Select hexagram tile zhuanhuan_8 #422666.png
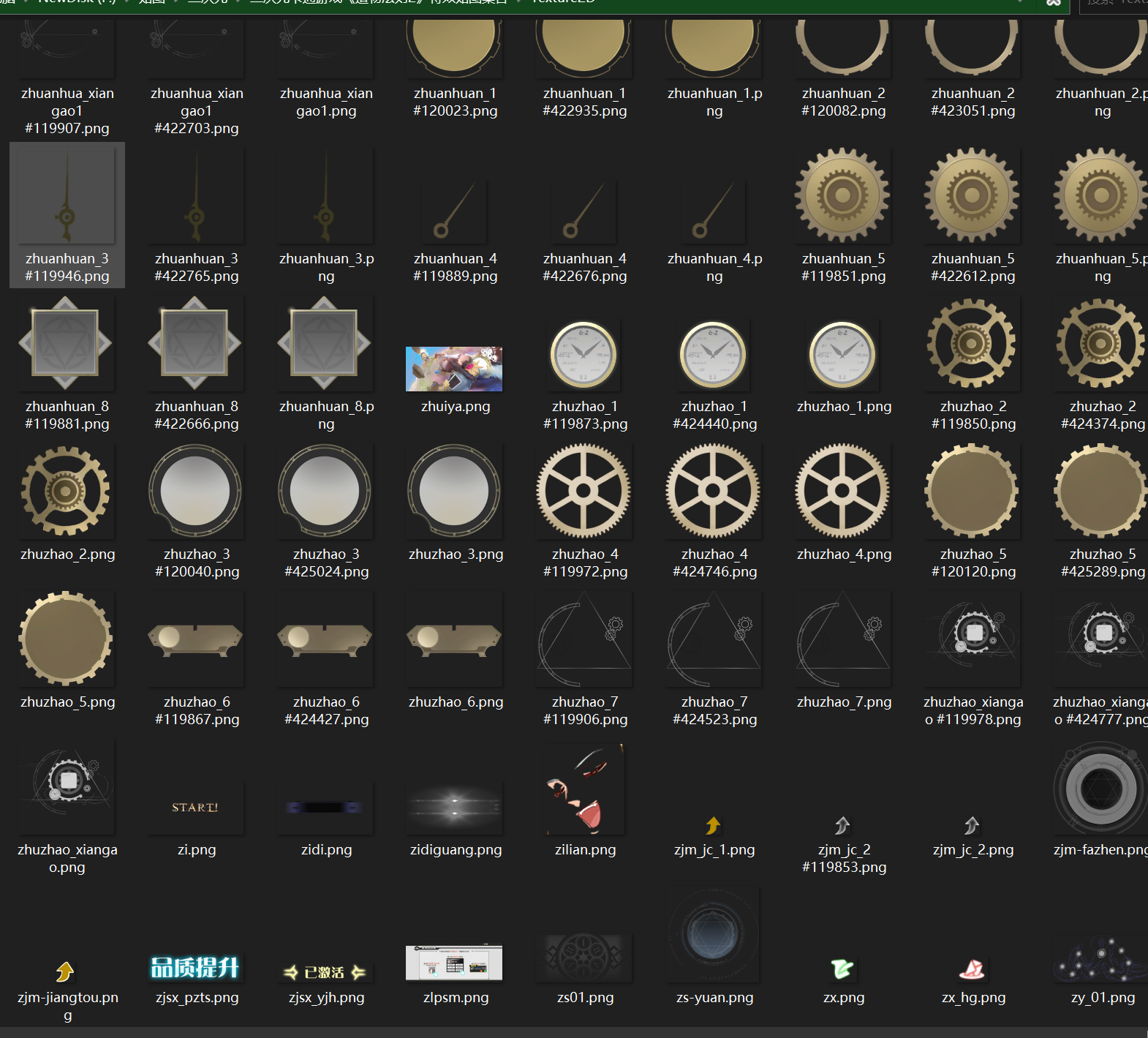The image size is (1148, 1038). click(x=196, y=343)
